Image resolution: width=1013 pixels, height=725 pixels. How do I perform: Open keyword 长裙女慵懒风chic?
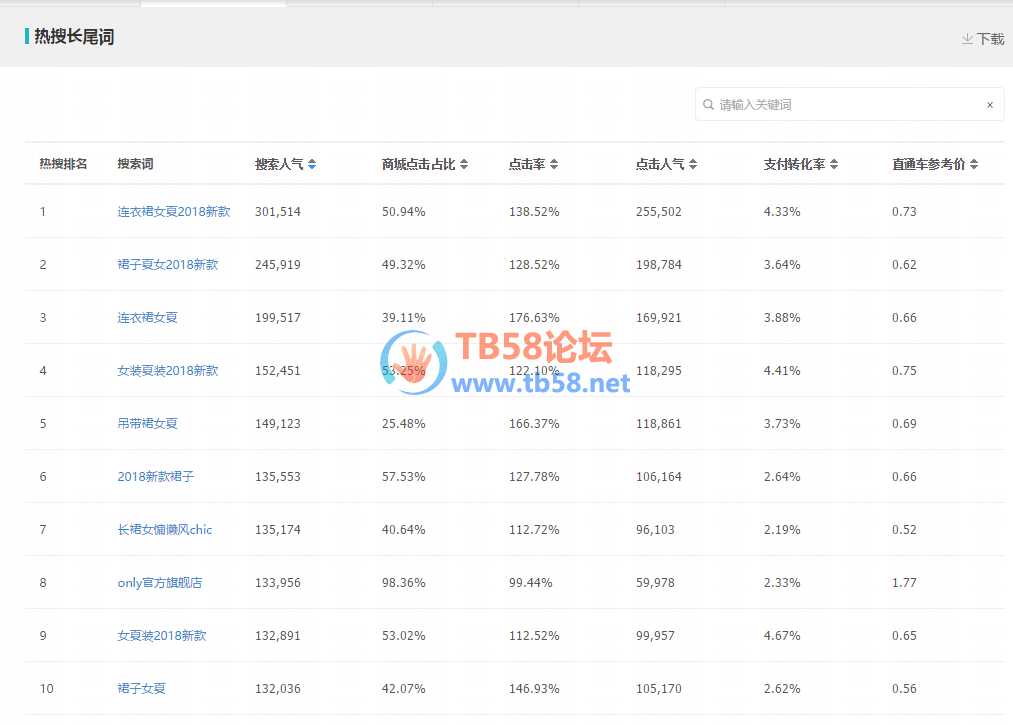click(x=164, y=530)
